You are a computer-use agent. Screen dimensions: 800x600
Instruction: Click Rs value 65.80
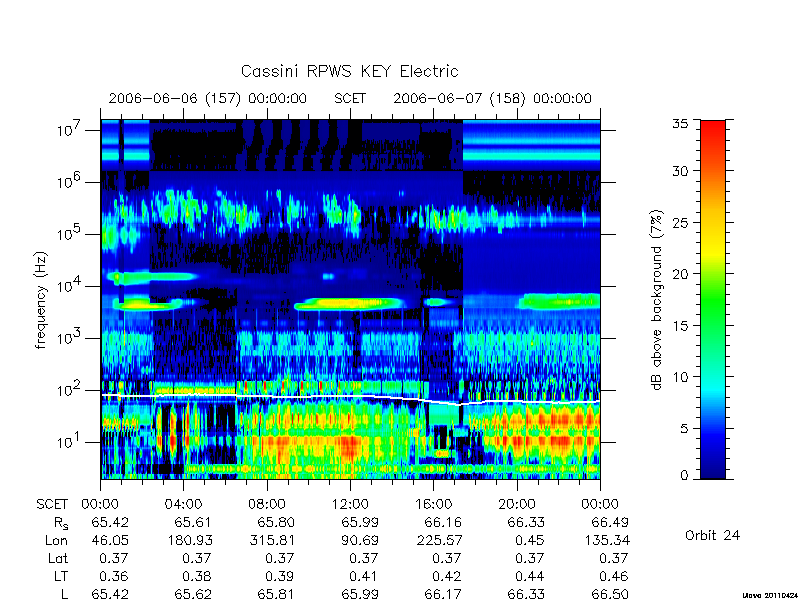(x=276, y=522)
